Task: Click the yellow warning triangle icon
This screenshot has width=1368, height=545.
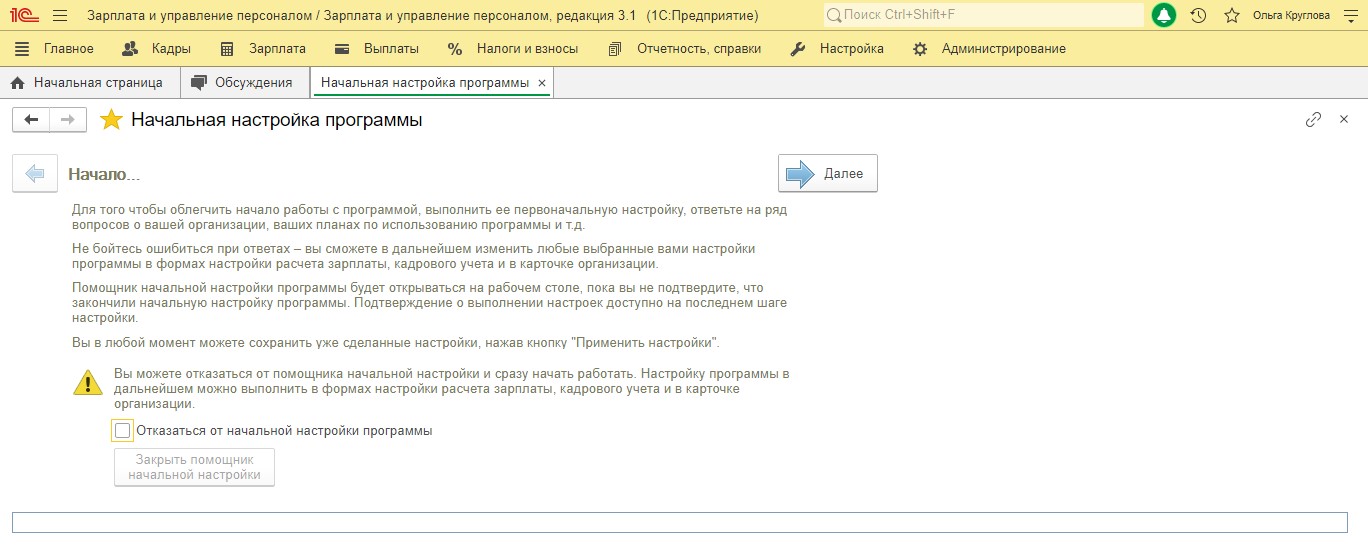Action: pyautogui.click(x=88, y=382)
